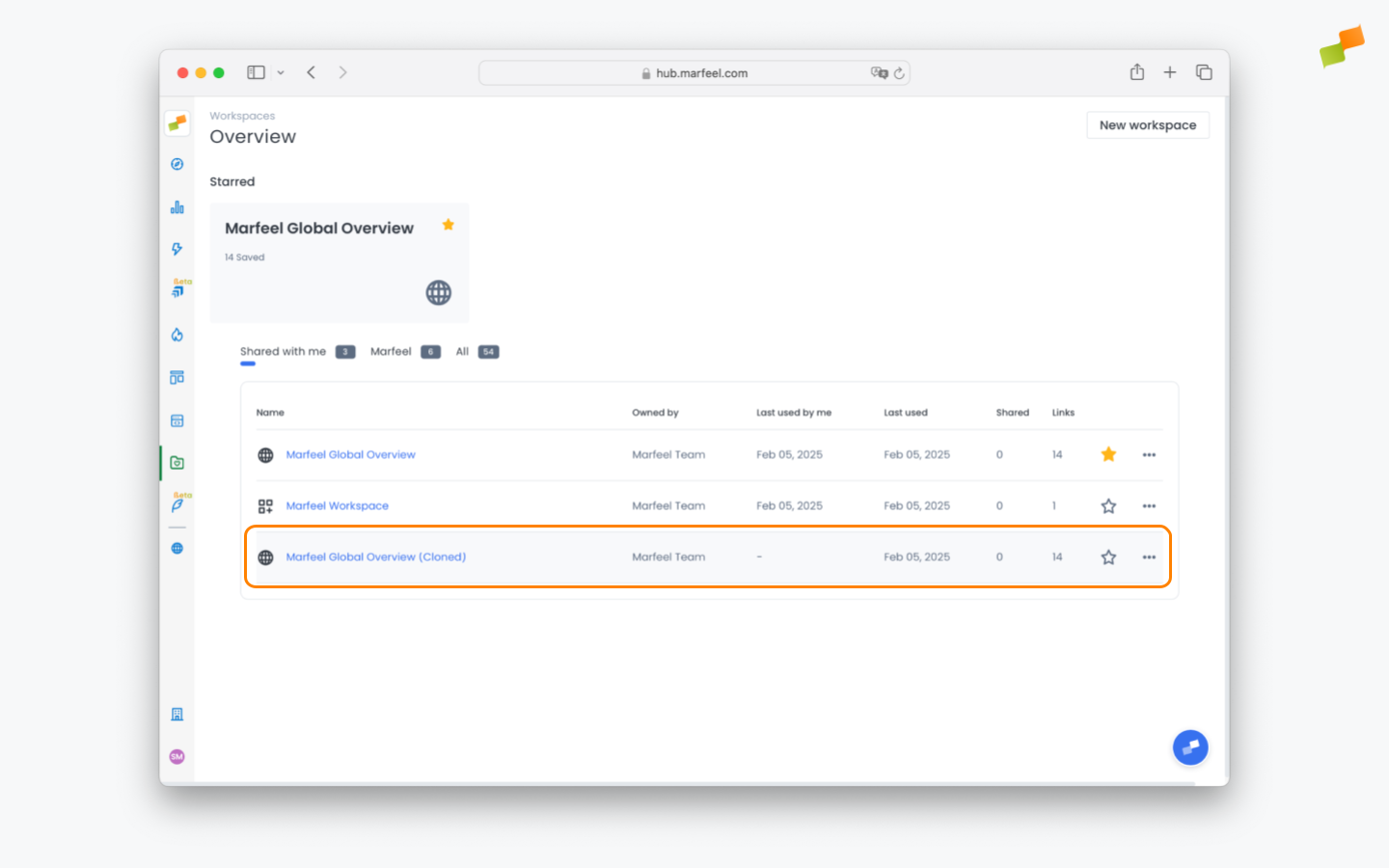Image resolution: width=1389 pixels, height=868 pixels.
Task: Click the blue globe sidebar icon
Action: coord(177,549)
